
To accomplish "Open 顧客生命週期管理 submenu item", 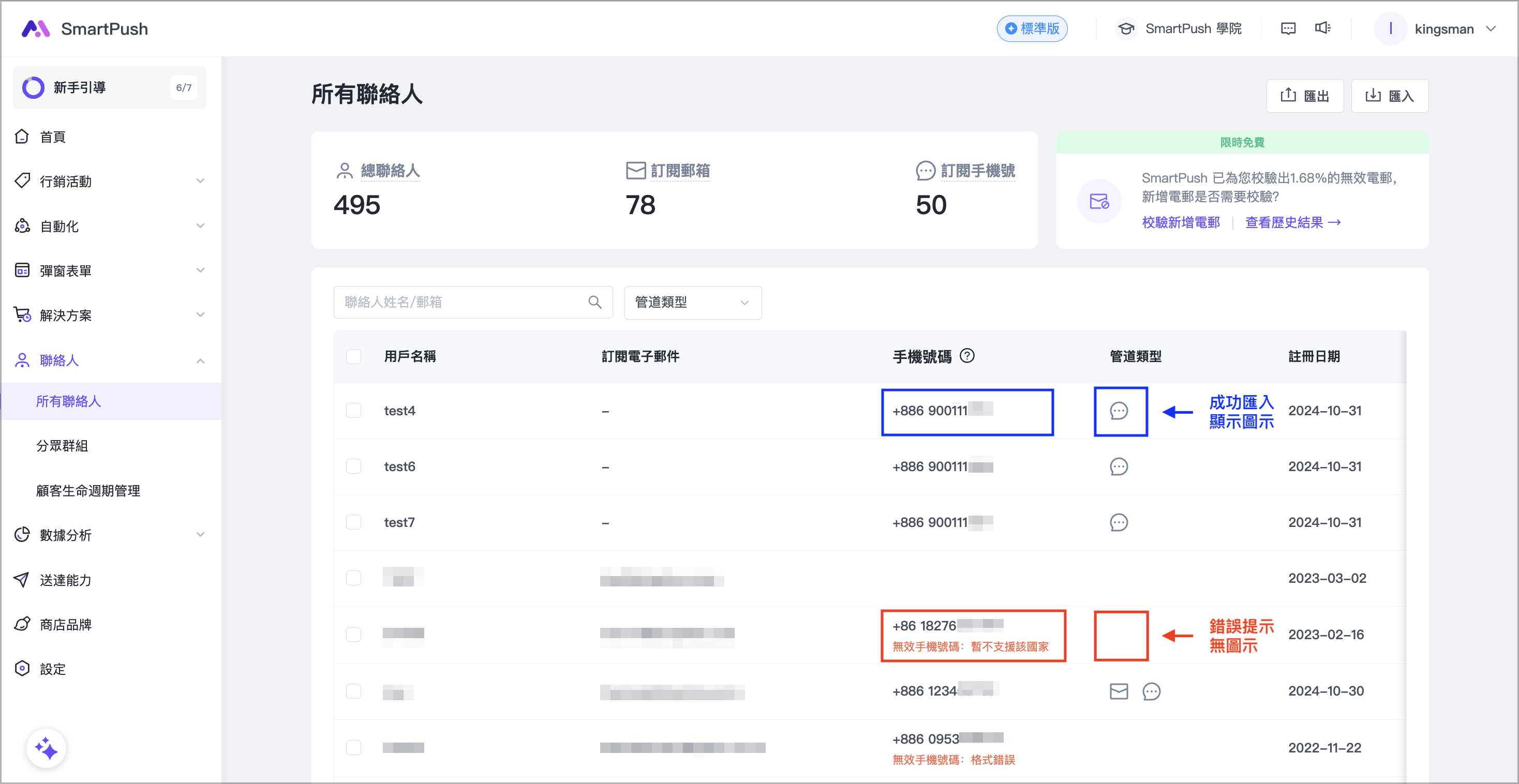I will [88, 490].
